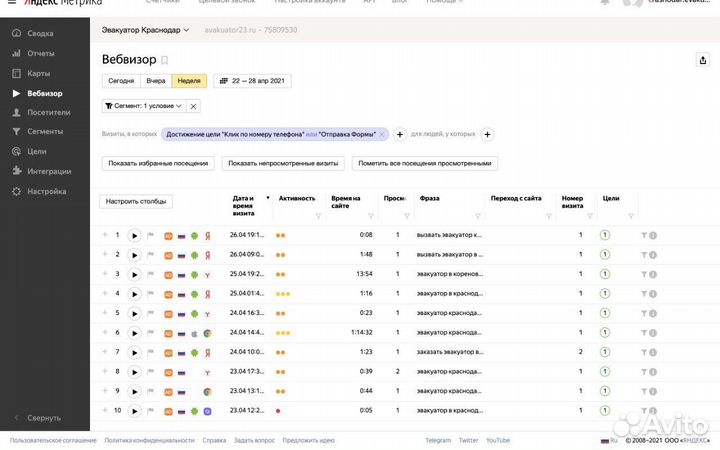The width and height of the screenshot is (720, 450).
Task: Click the bookmark icon beside the Вебвизор title
Action: (165, 60)
